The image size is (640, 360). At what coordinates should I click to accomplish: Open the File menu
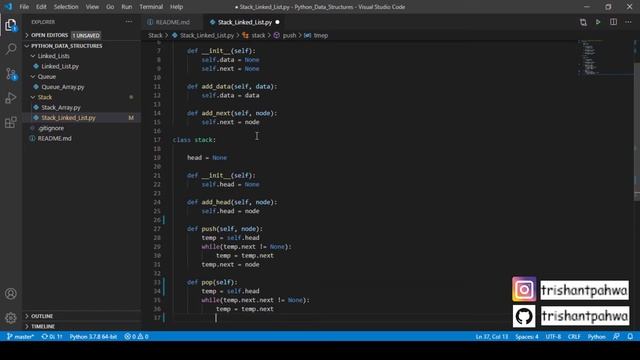[x=24, y=7]
